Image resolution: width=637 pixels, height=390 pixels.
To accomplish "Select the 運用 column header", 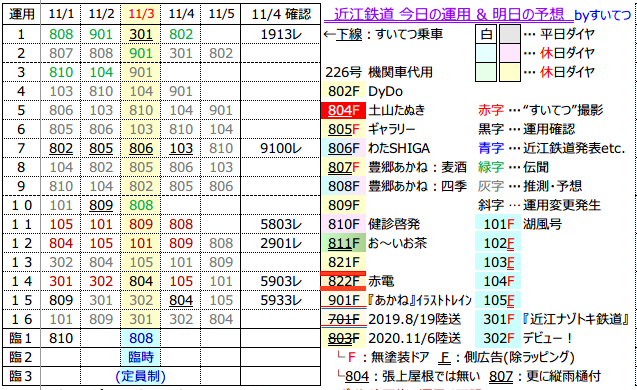I will point(22,14).
